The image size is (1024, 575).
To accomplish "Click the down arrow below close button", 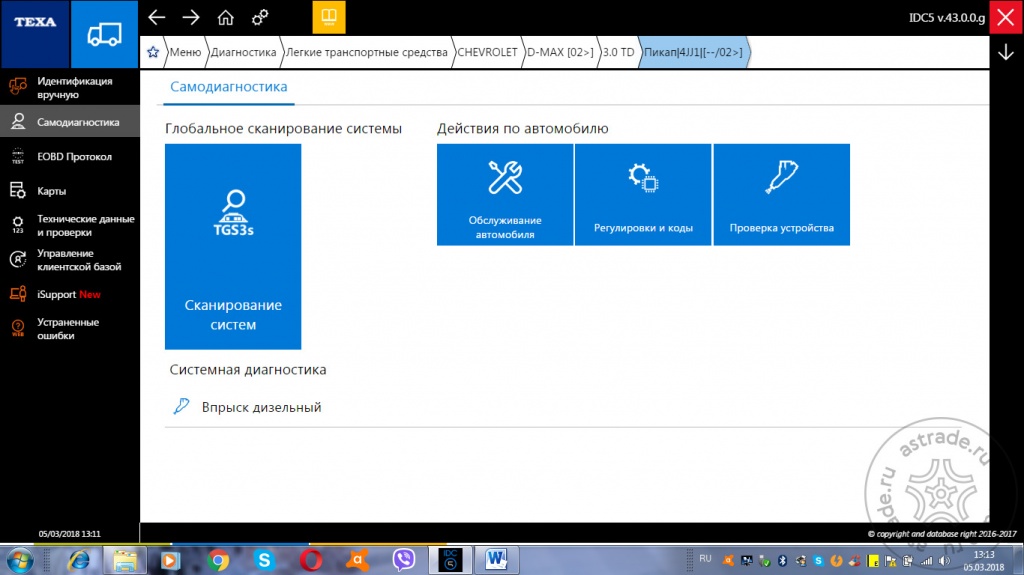I will [1006, 52].
